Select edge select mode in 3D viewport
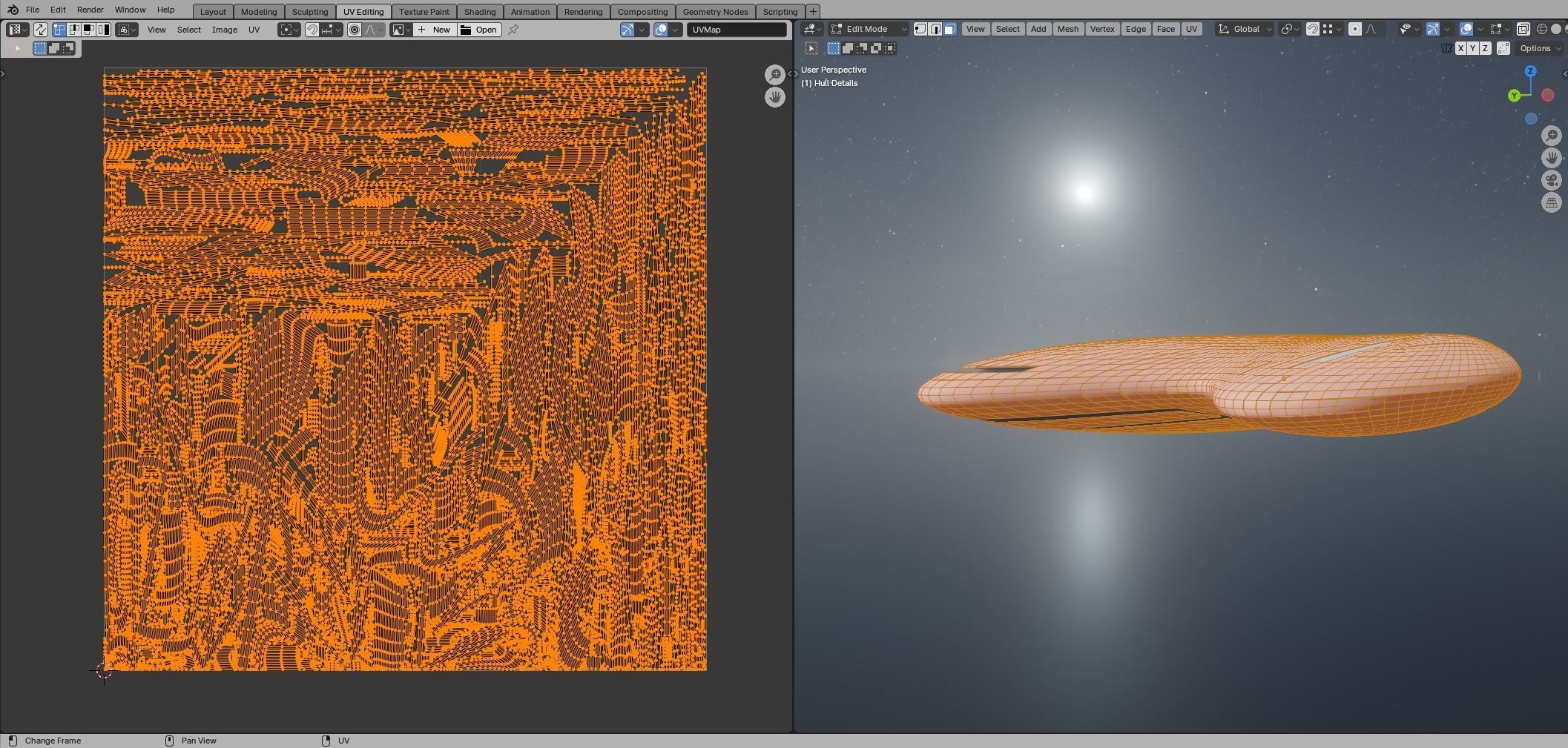 coord(935,29)
